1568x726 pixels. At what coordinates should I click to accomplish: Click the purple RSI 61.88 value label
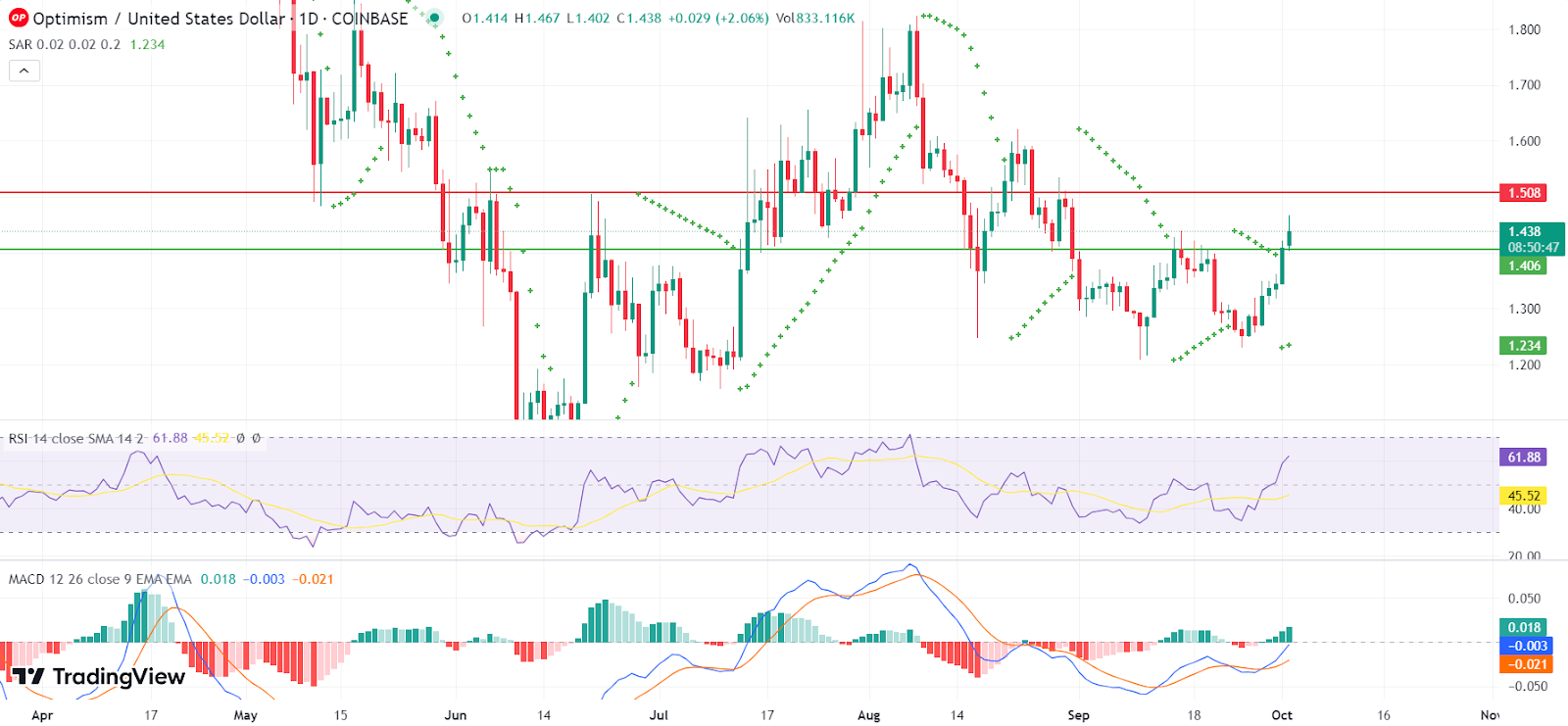[1523, 458]
